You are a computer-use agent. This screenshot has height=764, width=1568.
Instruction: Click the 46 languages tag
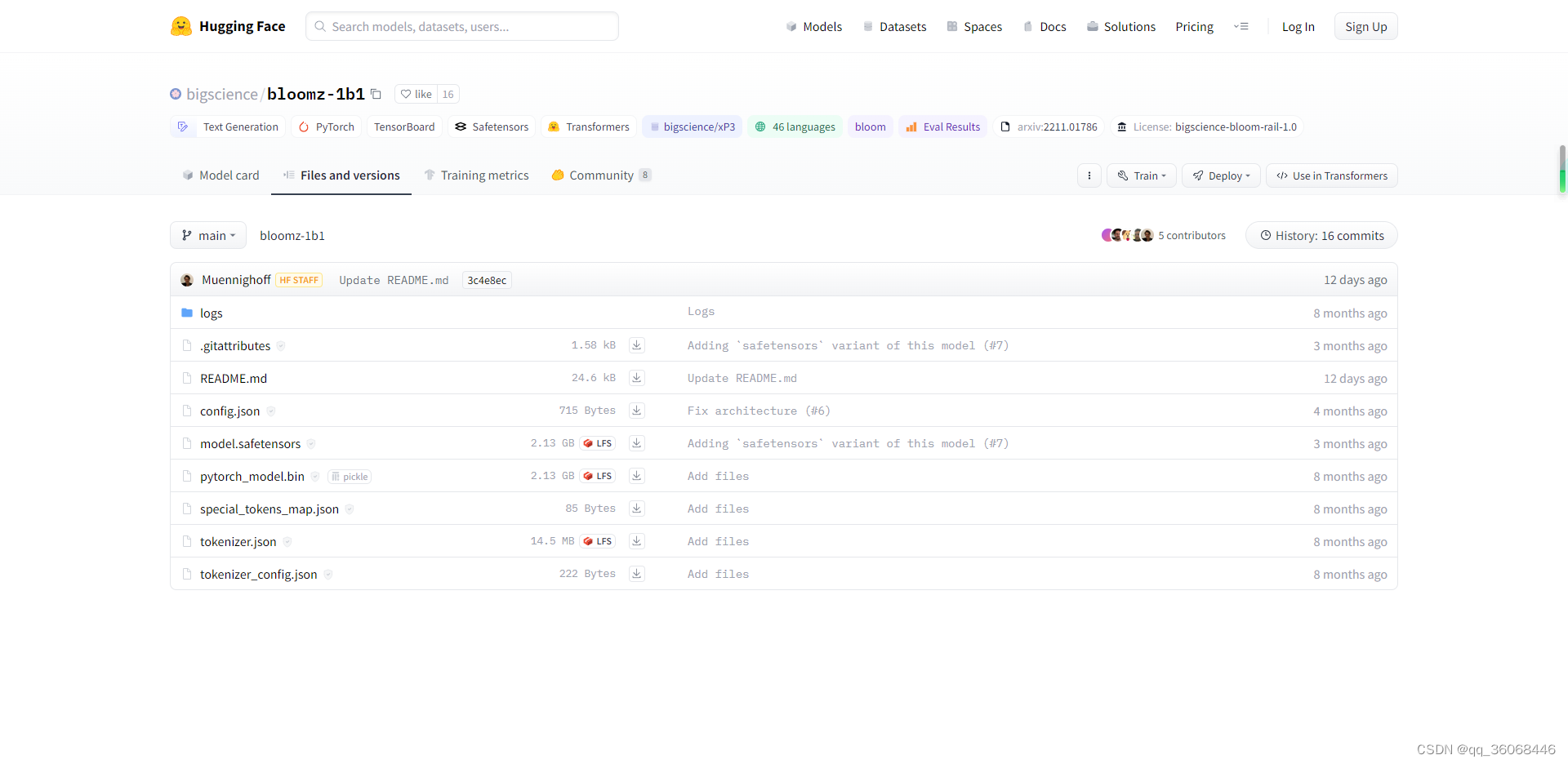(x=795, y=127)
